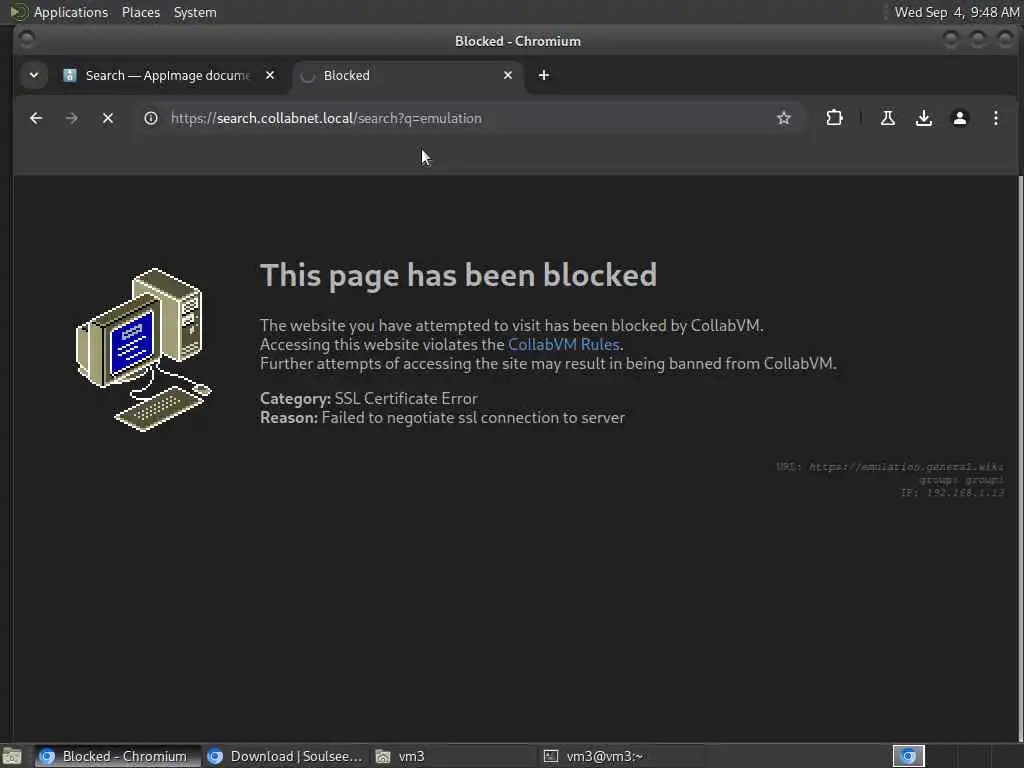Click show desktop icon in taskbar

point(12,757)
